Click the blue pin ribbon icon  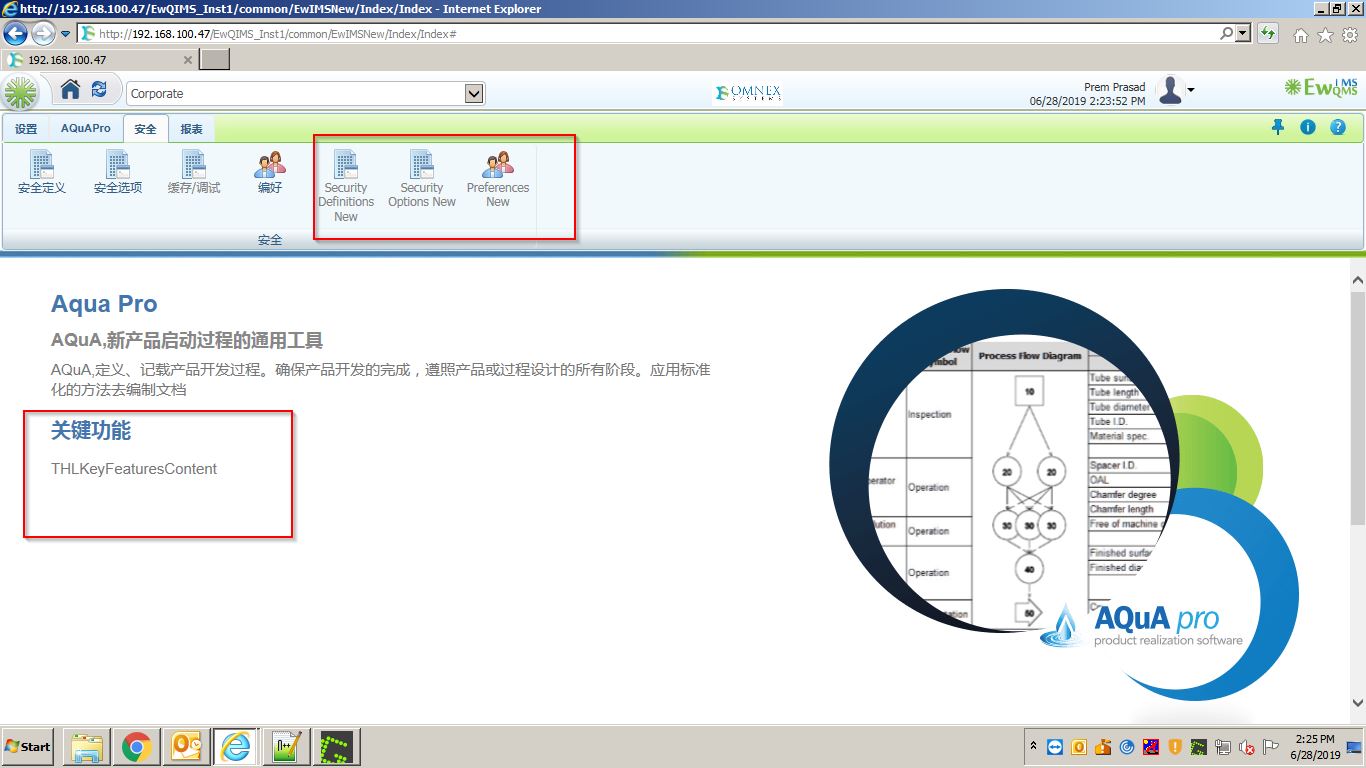tap(1277, 128)
